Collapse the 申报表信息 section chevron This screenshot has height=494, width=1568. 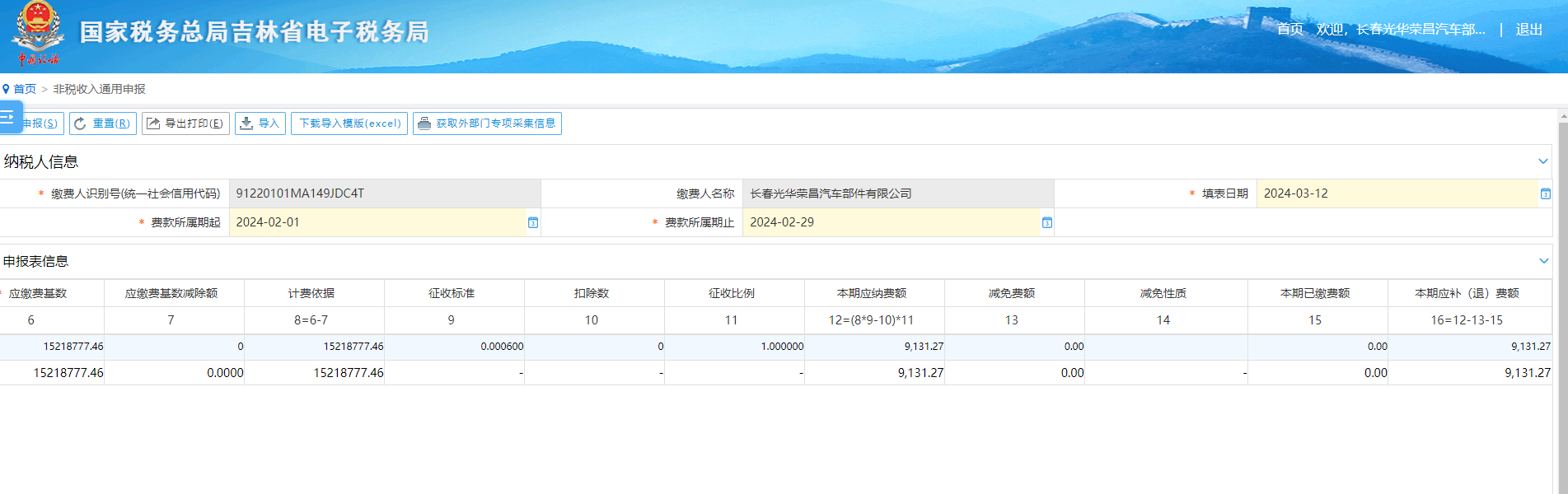pos(1543,261)
